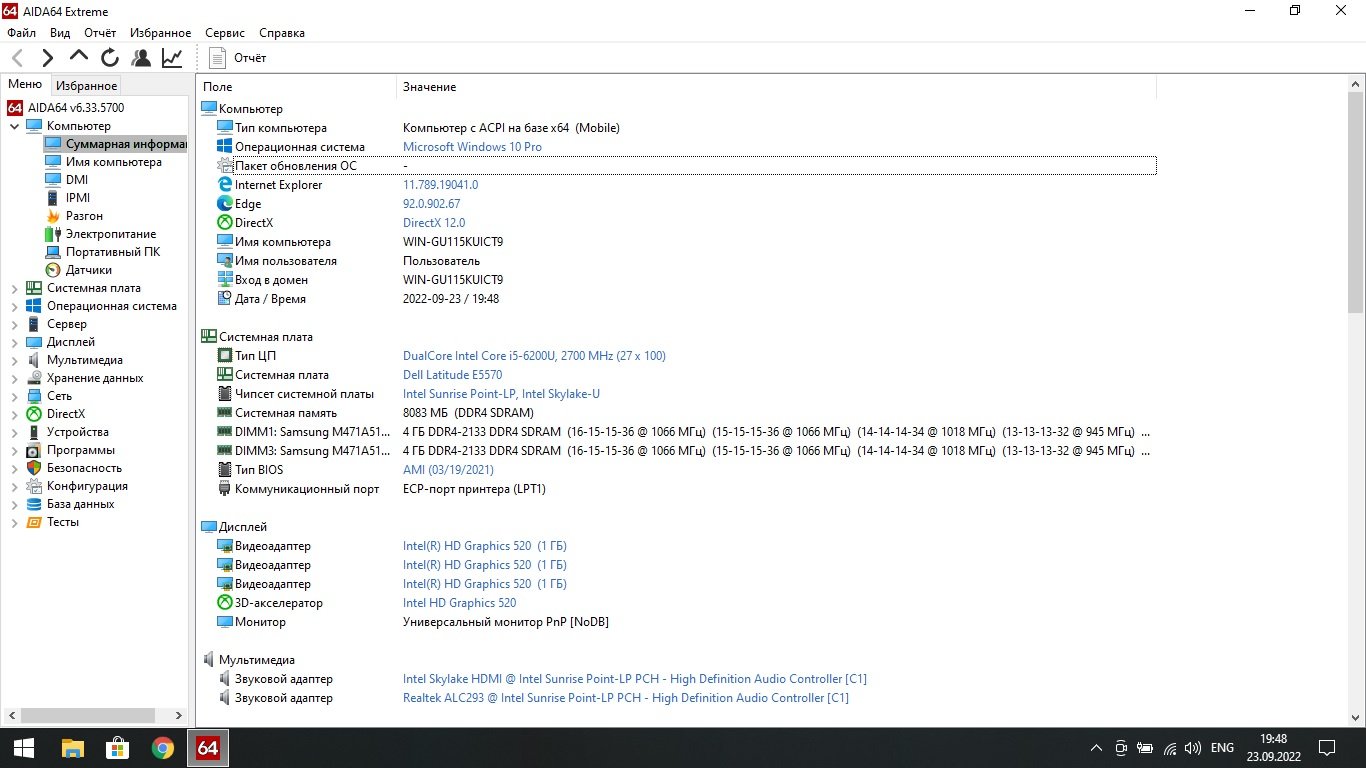
Task: Expand the Сеть tree node
Action: coord(14,396)
